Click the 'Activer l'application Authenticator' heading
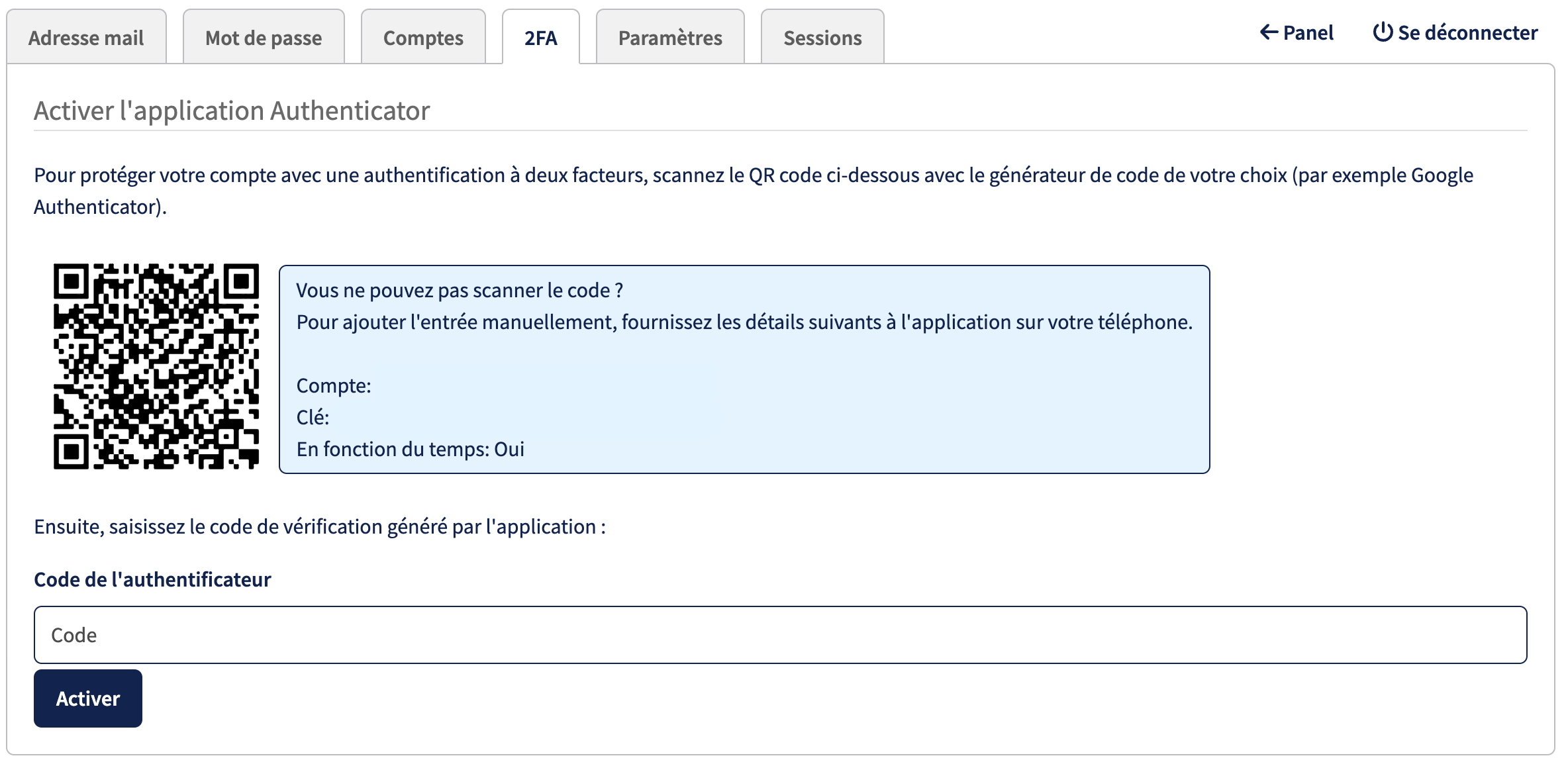The height and width of the screenshot is (764, 1568). coord(232,111)
